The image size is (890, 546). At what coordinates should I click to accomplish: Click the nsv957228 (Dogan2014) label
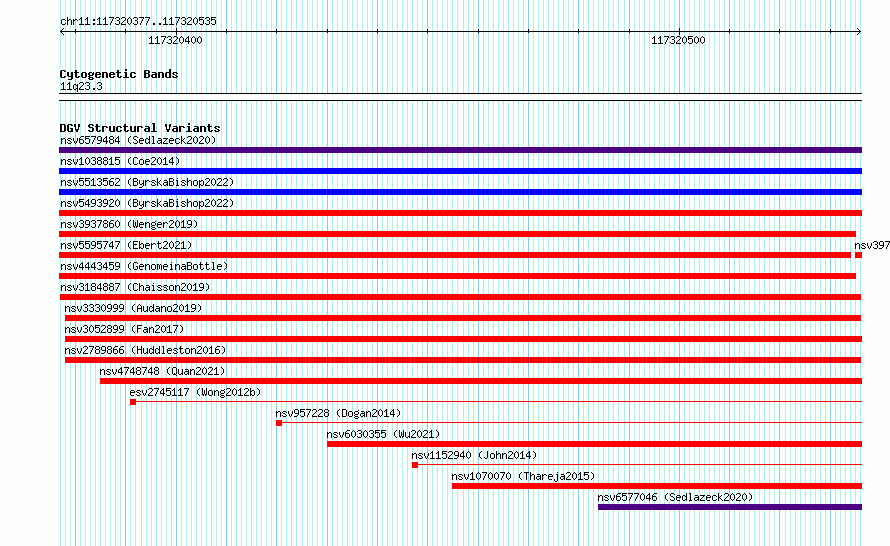(338, 413)
